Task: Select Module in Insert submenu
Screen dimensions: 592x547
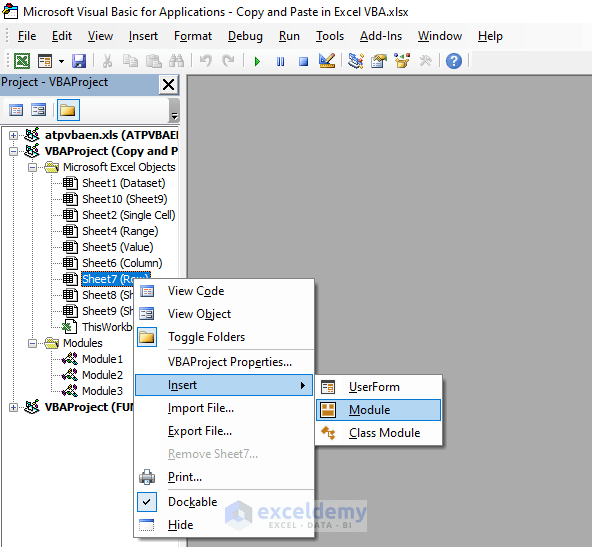Action: (x=379, y=410)
